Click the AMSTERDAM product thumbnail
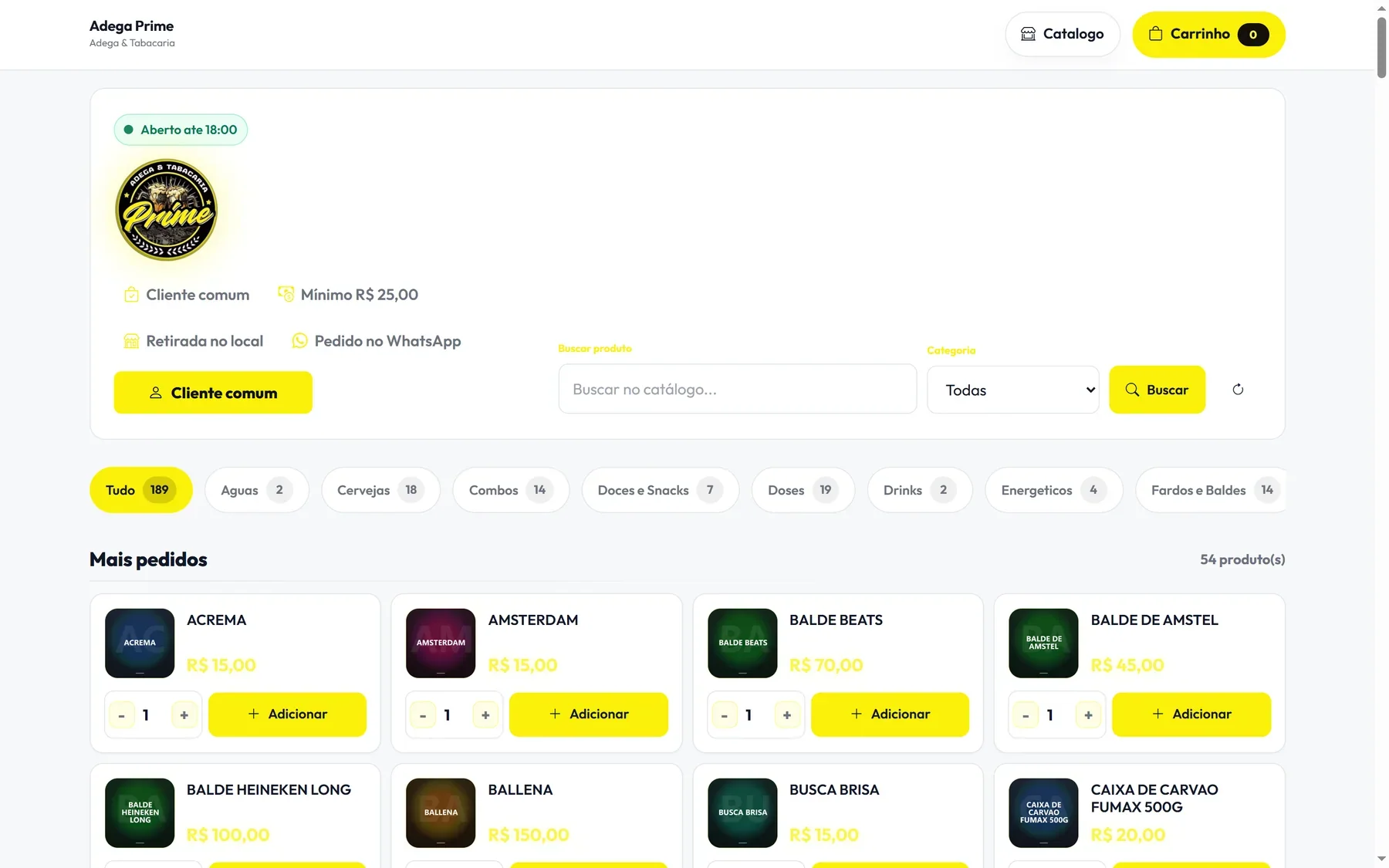 tap(441, 643)
